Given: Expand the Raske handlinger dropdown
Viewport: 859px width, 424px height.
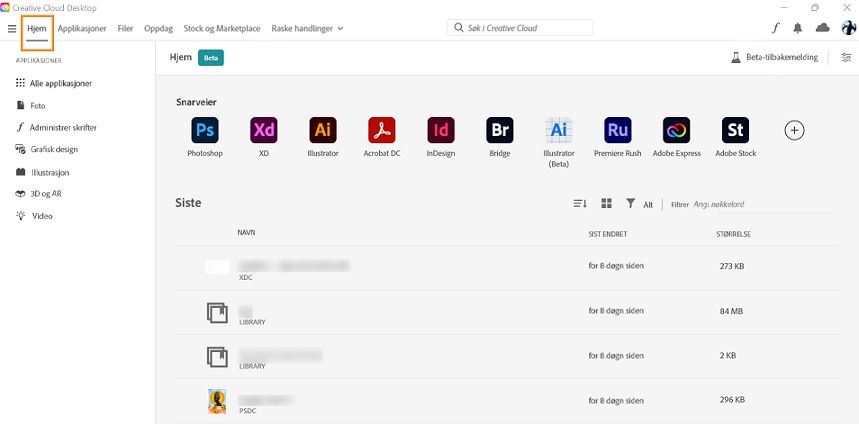Looking at the screenshot, I should 307,28.
